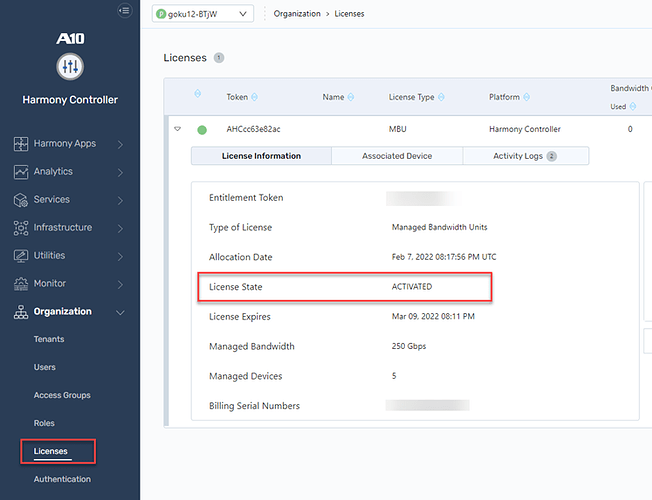
Task: Go to Tenants page
Action: tap(49, 339)
